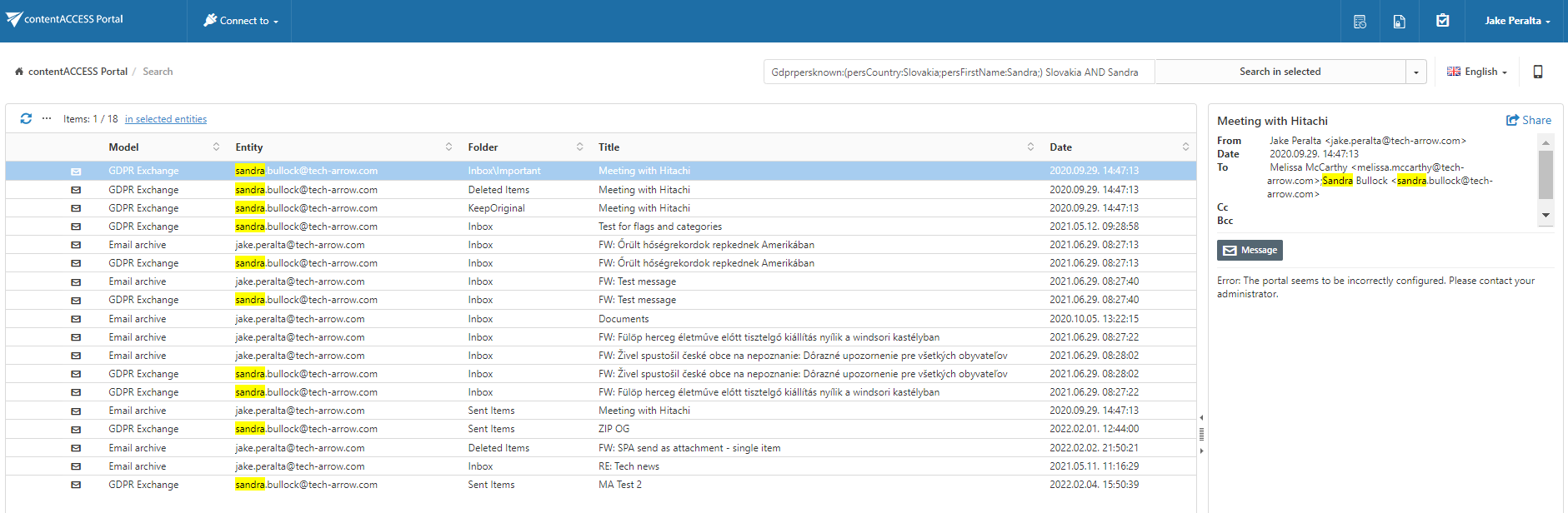
Task: Click the locked document icon
Action: click(x=1400, y=21)
